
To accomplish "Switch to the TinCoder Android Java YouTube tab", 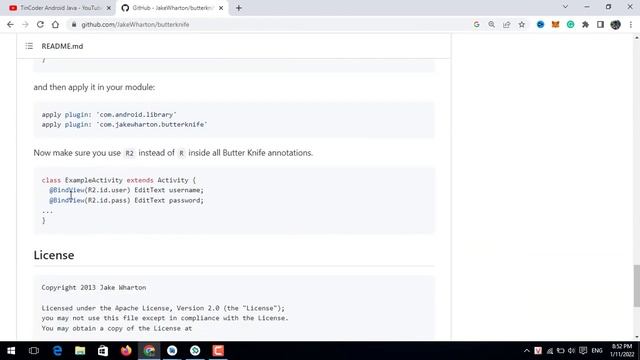I will [60, 8].
